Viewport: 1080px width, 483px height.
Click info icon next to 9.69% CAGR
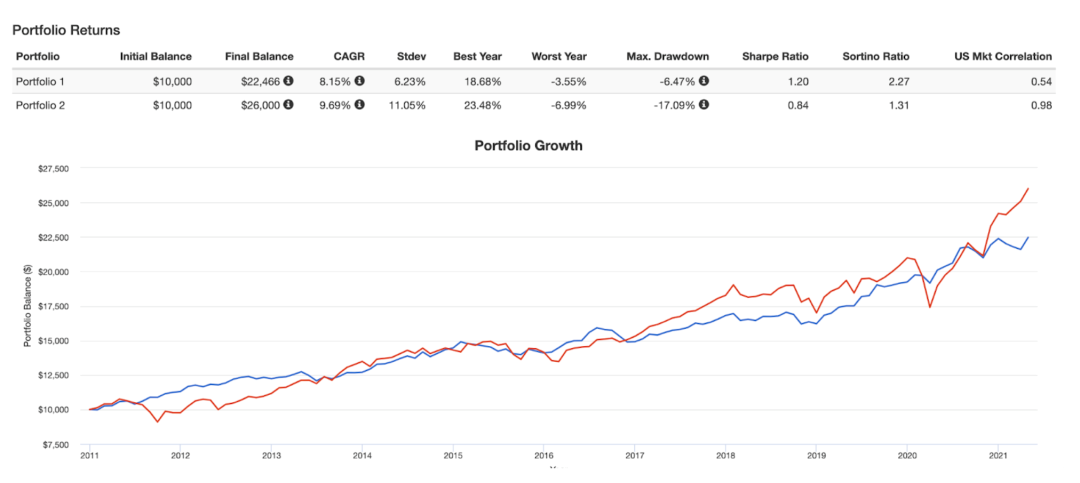[360, 105]
